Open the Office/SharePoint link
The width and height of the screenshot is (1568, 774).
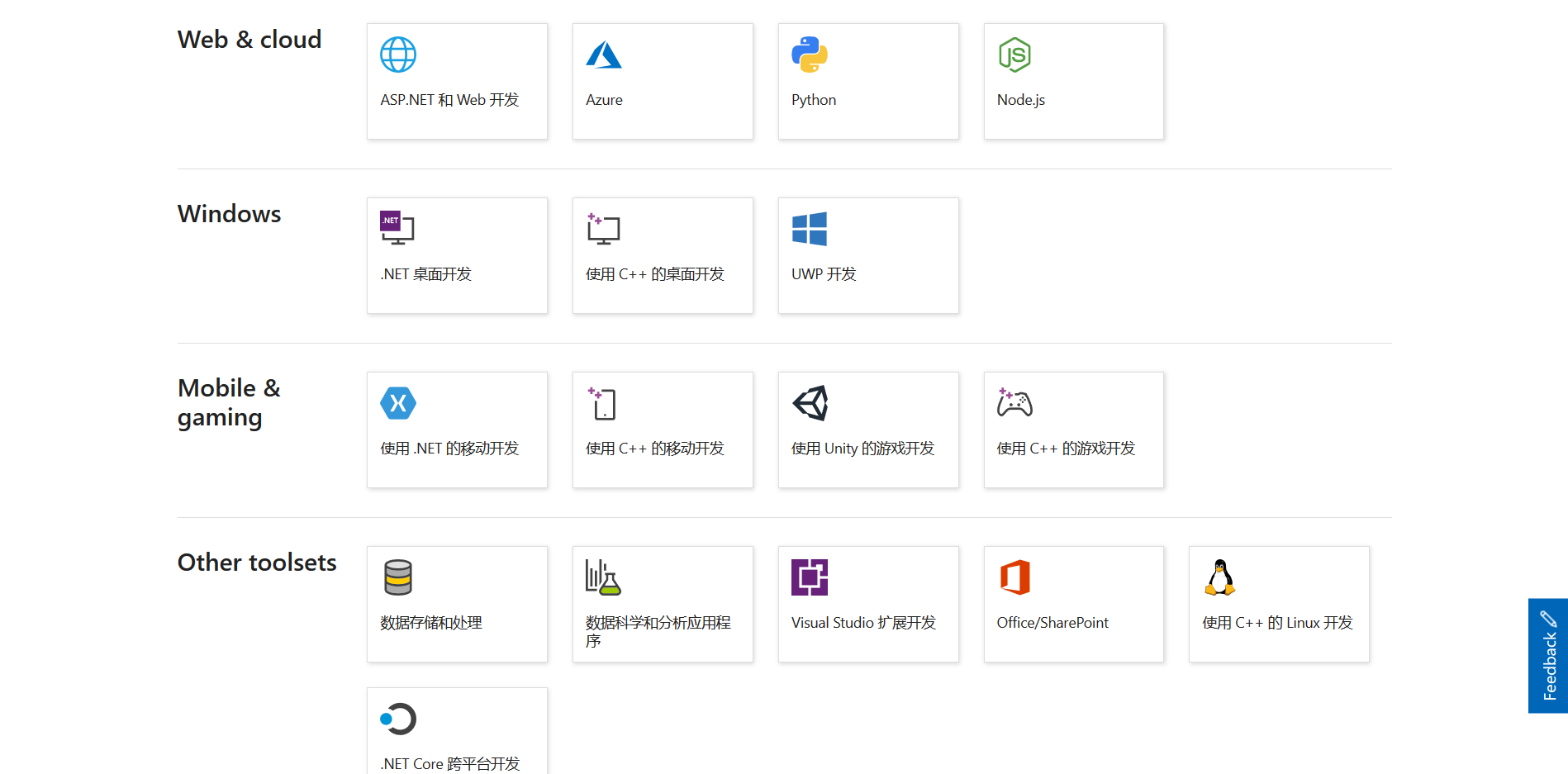1074,604
